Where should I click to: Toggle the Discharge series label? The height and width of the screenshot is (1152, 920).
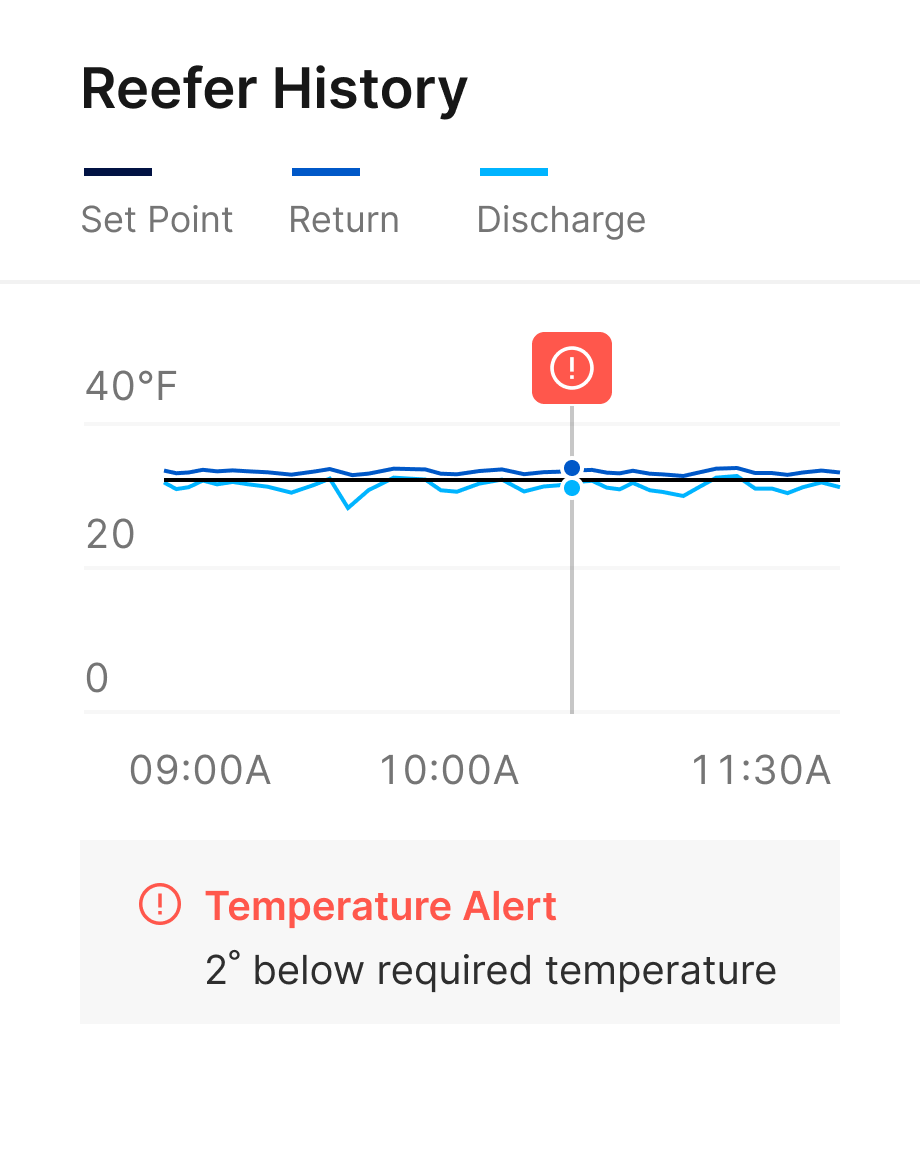point(561,220)
